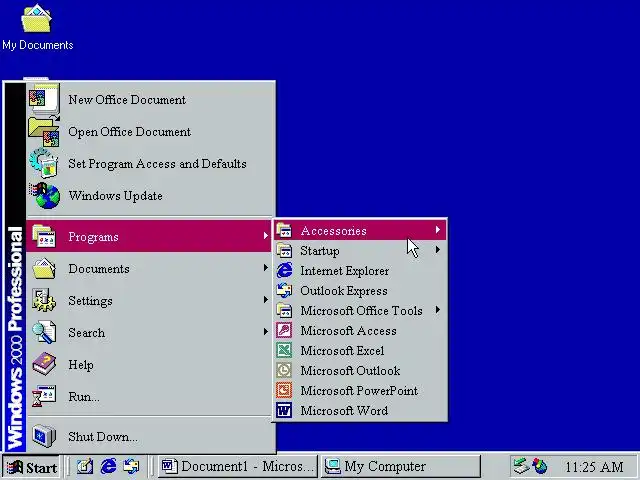Image resolution: width=640 pixels, height=480 pixels.
Task: Expand the Startup submenu arrow
Action: pos(438,249)
